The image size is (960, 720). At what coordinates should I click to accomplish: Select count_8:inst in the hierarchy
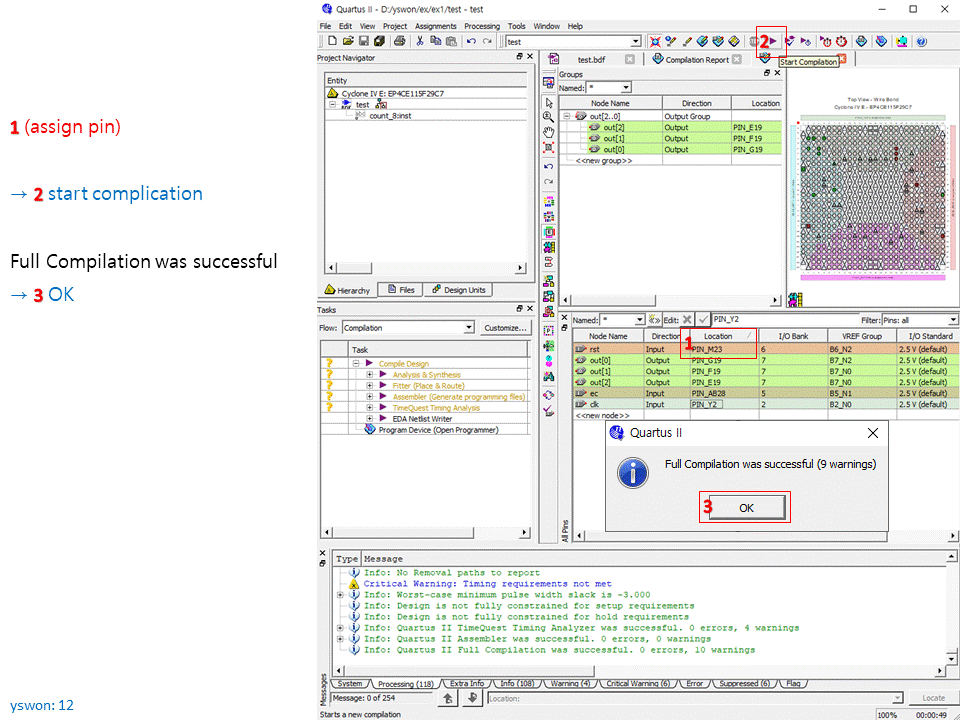[x=390, y=116]
